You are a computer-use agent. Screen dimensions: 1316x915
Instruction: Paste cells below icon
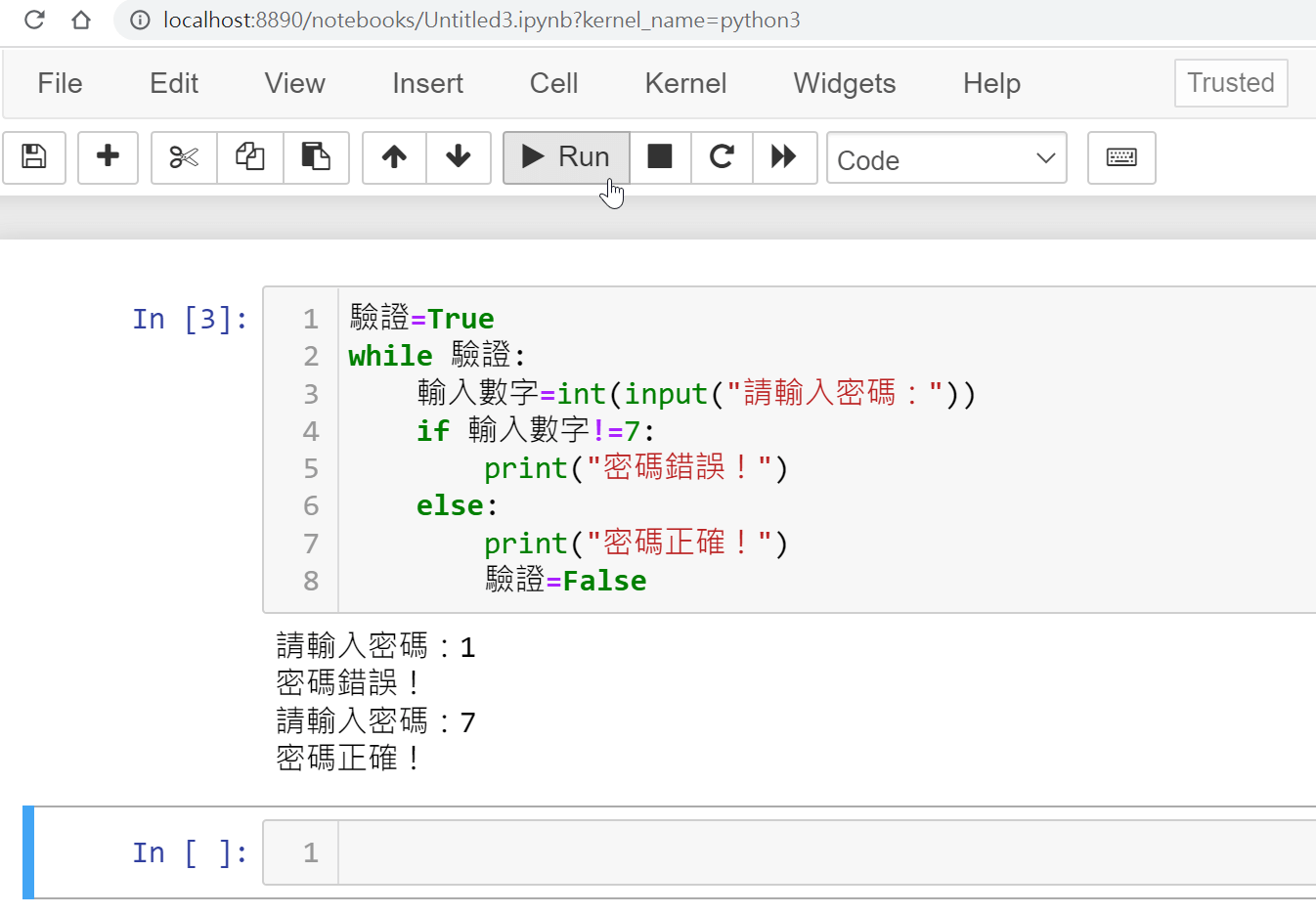click(x=316, y=157)
